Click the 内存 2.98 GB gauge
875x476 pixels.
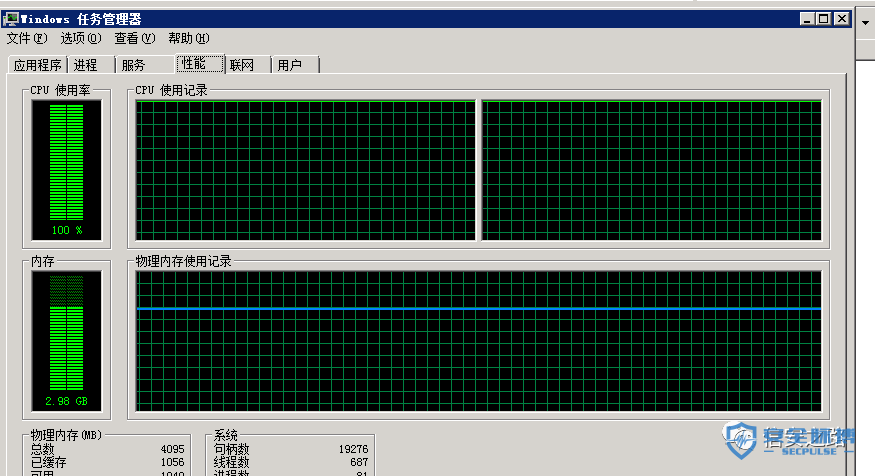66,341
